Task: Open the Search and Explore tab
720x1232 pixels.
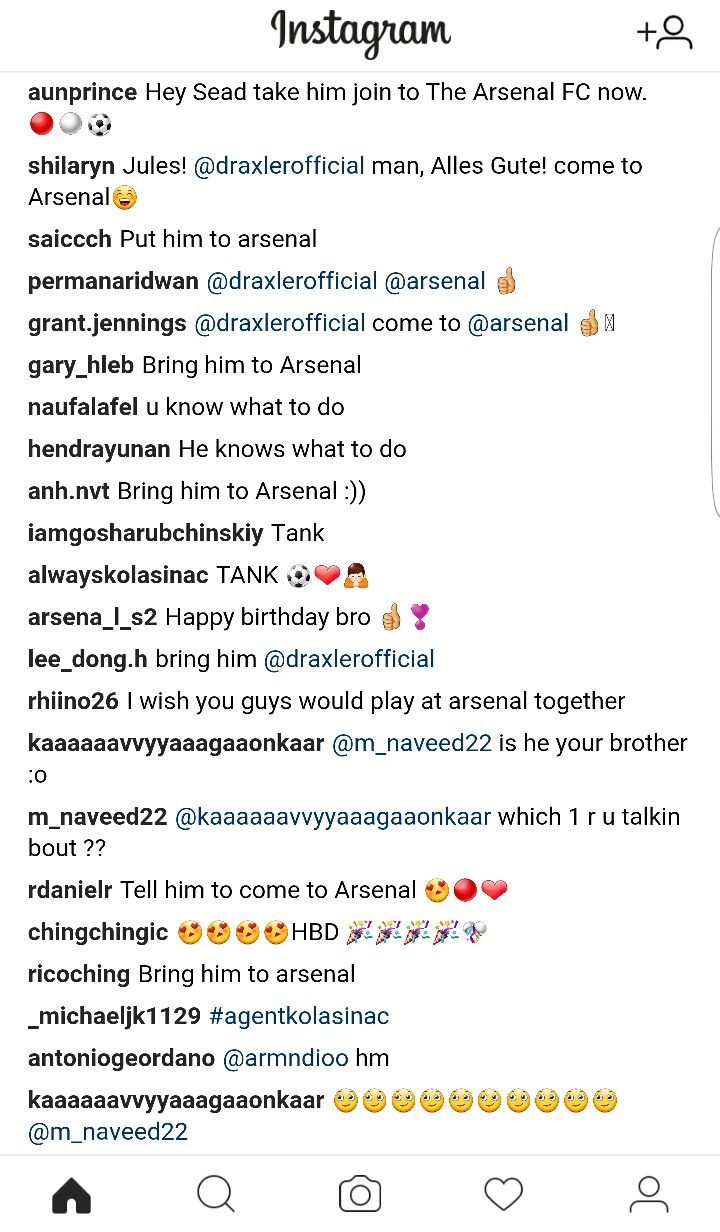Action: tap(215, 1194)
